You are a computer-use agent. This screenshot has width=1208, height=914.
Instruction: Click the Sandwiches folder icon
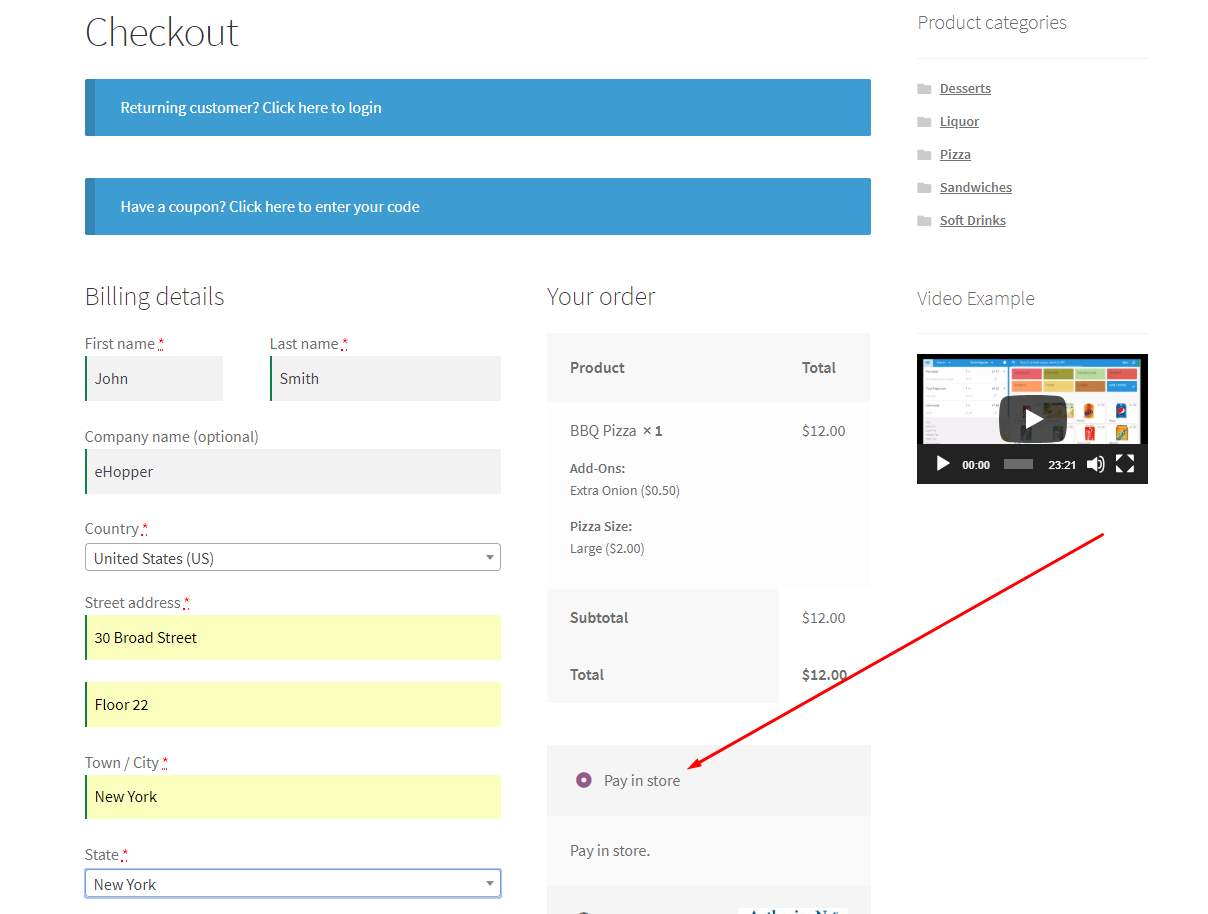tap(924, 188)
